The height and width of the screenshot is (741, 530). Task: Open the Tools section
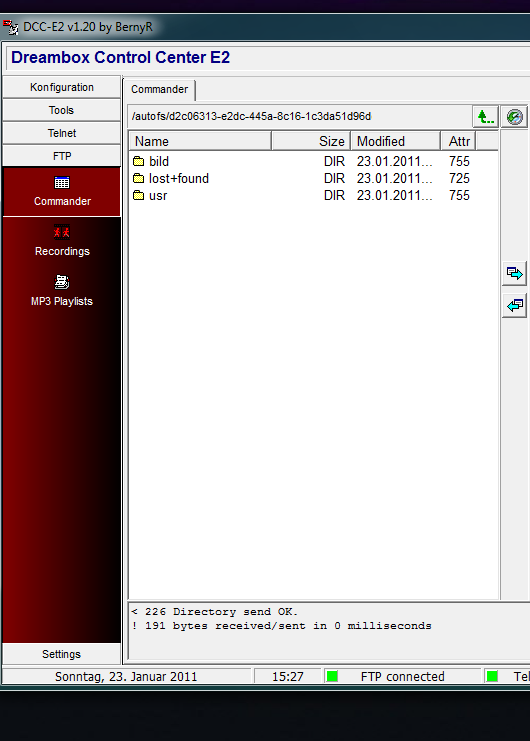click(x=61, y=110)
